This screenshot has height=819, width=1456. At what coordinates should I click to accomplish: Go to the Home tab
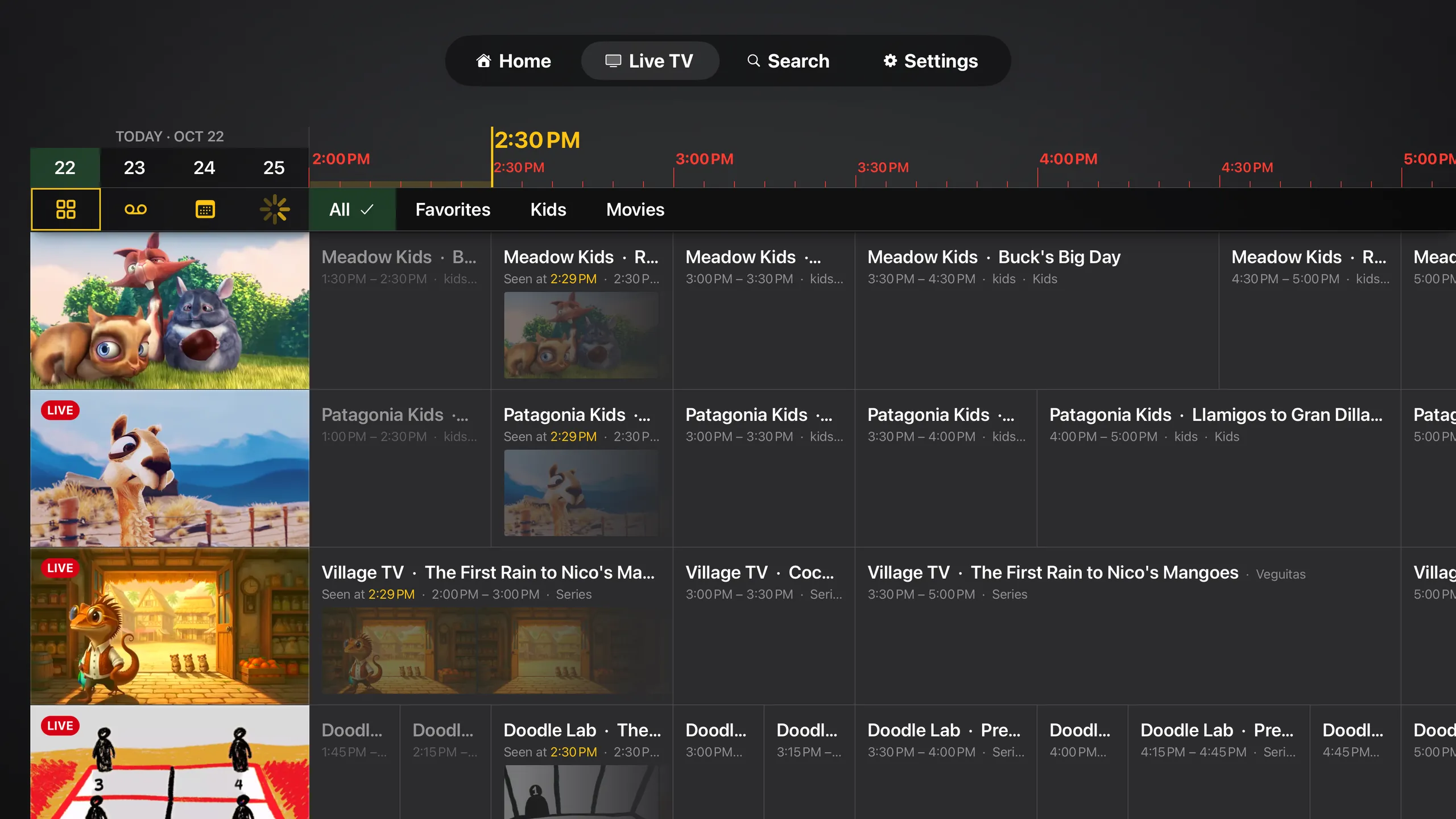(x=514, y=61)
